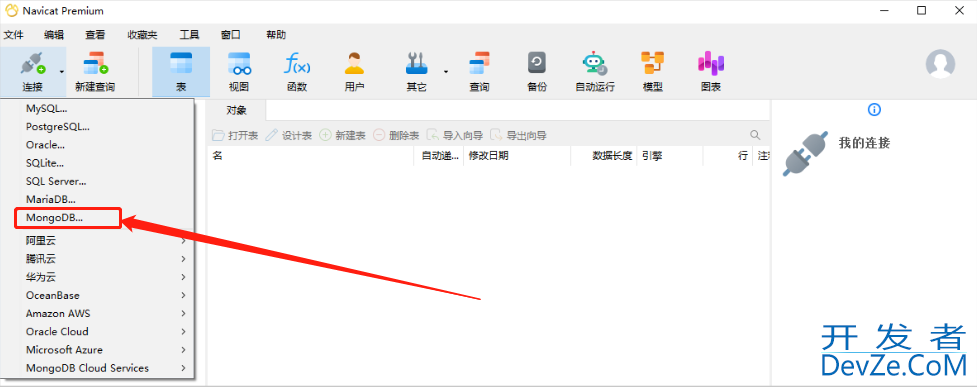This screenshot has height=387, width=977.
Task: Open the 工具 (Tools) menu
Action: click(x=189, y=35)
